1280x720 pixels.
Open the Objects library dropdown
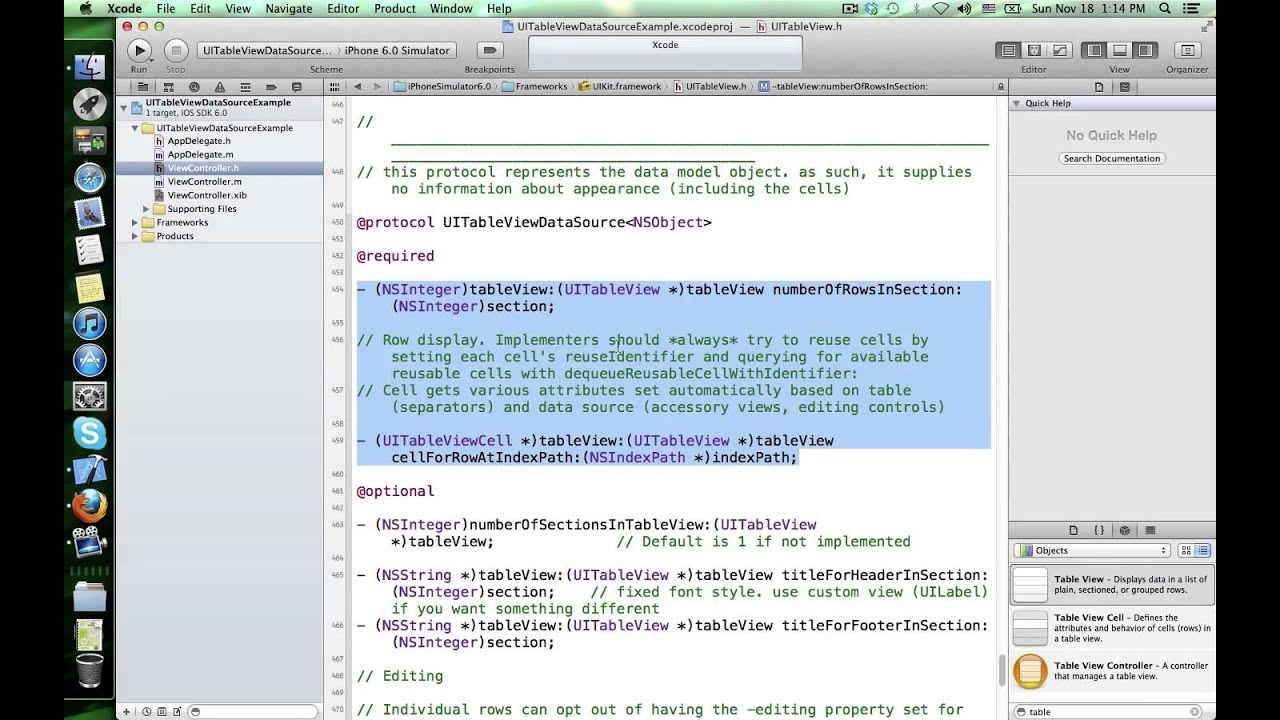pyautogui.click(x=1092, y=550)
